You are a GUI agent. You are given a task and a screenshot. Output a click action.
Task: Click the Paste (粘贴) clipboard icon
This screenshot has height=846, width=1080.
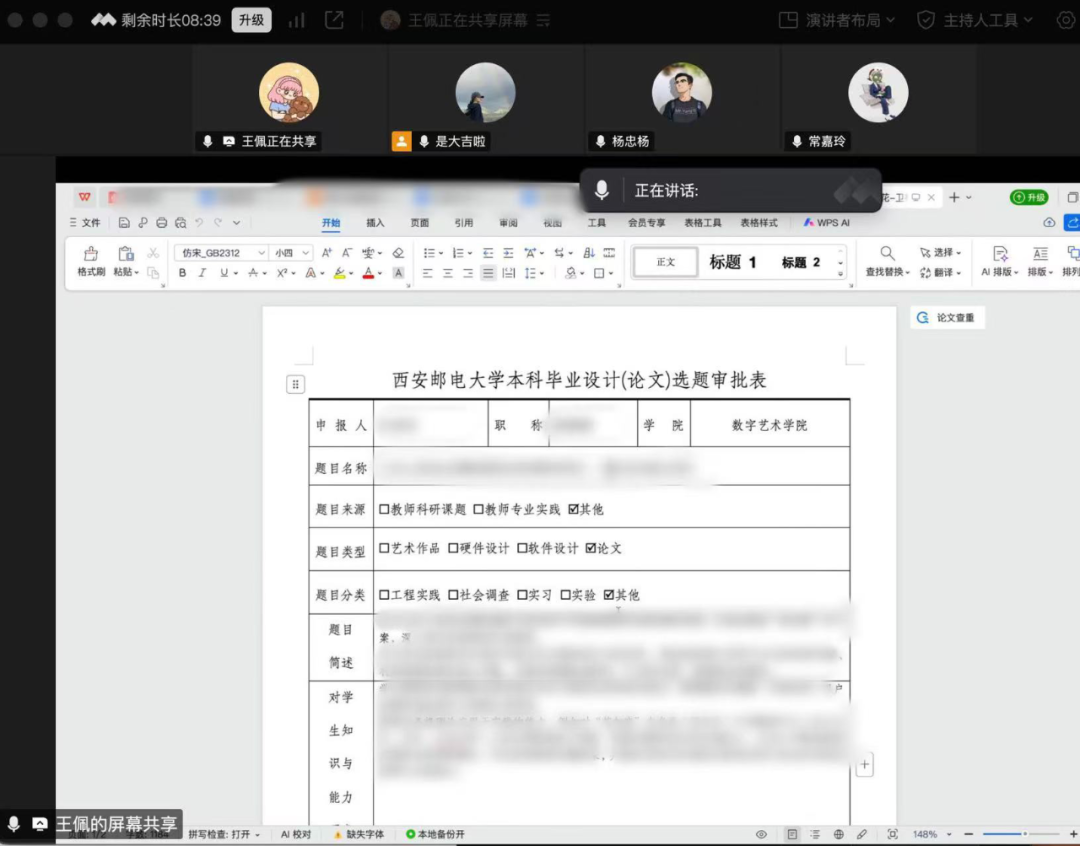(125, 254)
